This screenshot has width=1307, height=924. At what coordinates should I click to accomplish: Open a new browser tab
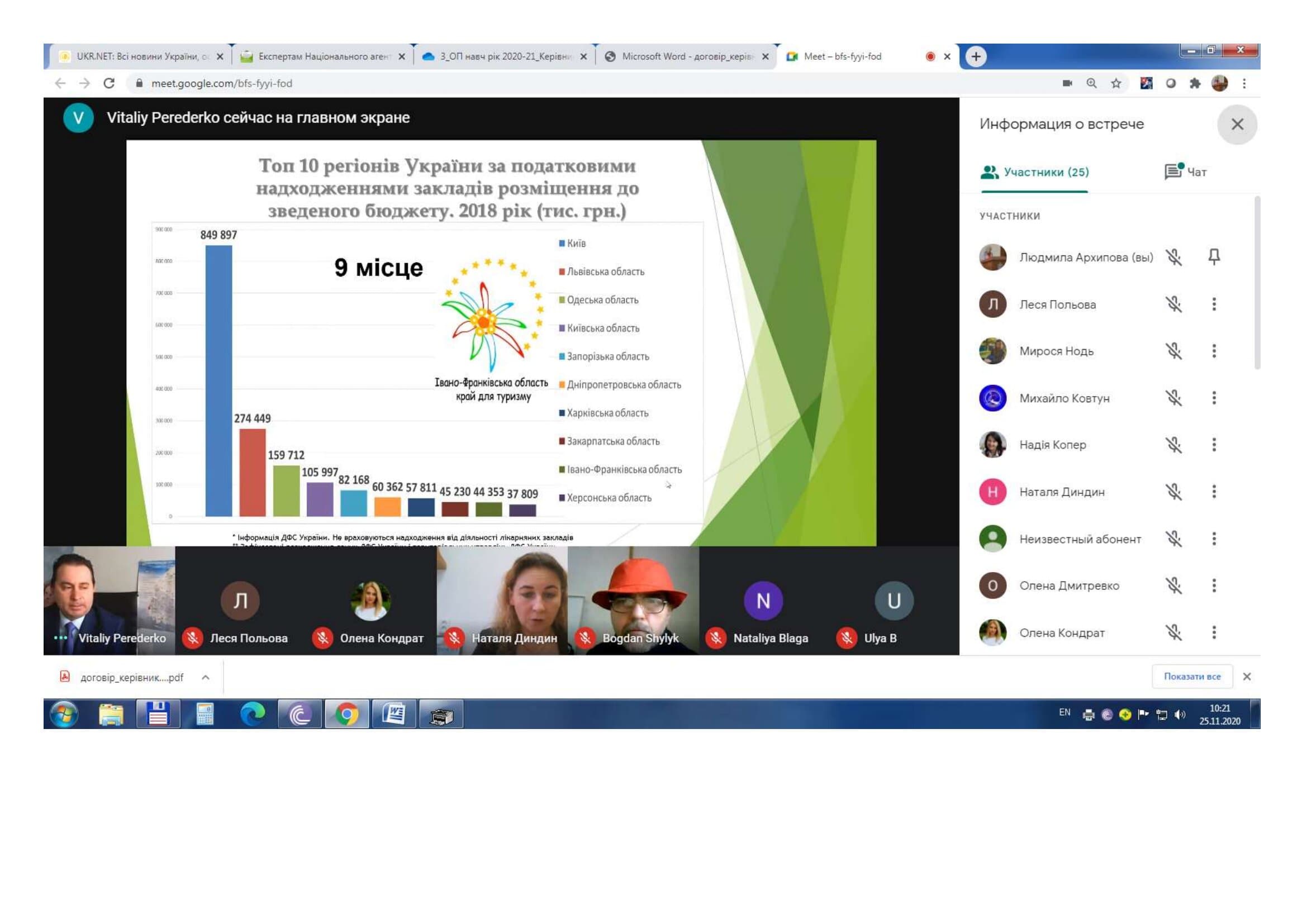tap(976, 56)
